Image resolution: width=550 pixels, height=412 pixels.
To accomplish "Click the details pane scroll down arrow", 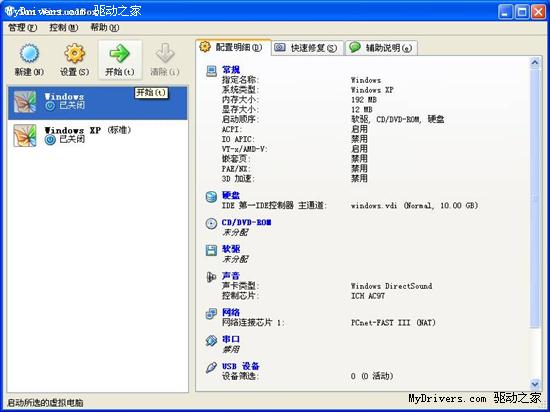I will pyautogui.click(x=535, y=384).
